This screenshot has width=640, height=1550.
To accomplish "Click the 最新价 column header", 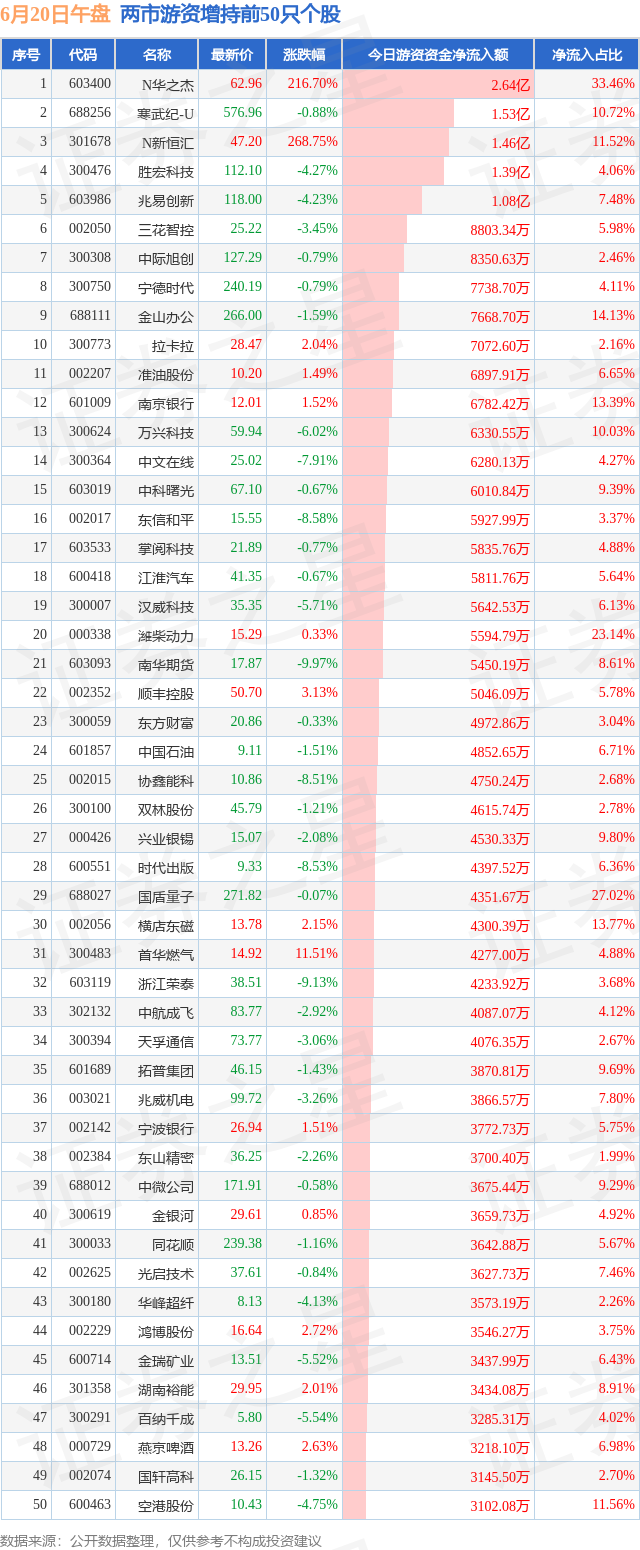I will coord(232,55).
